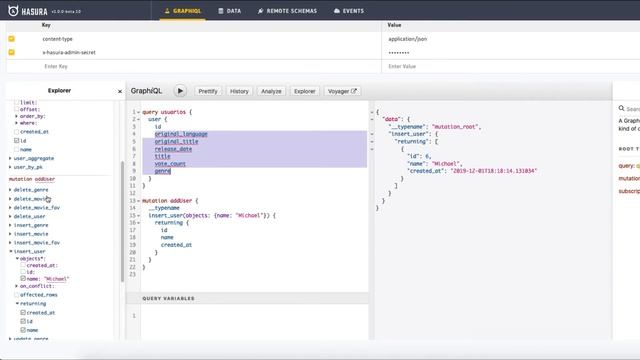Viewport: 640px width, 360px height.
Task: Check id under objects argument
Action: pyautogui.click(x=23, y=272)
